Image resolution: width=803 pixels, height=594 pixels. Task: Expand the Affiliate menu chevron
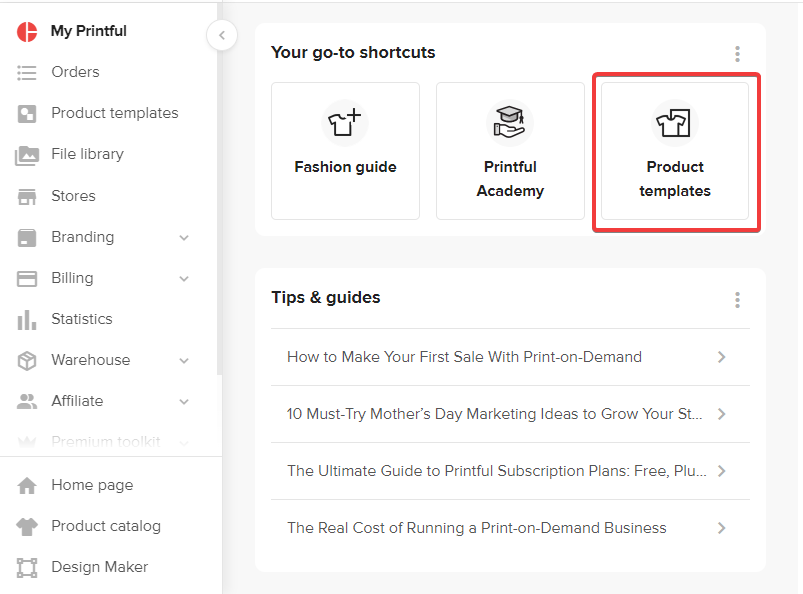point(184,401)
